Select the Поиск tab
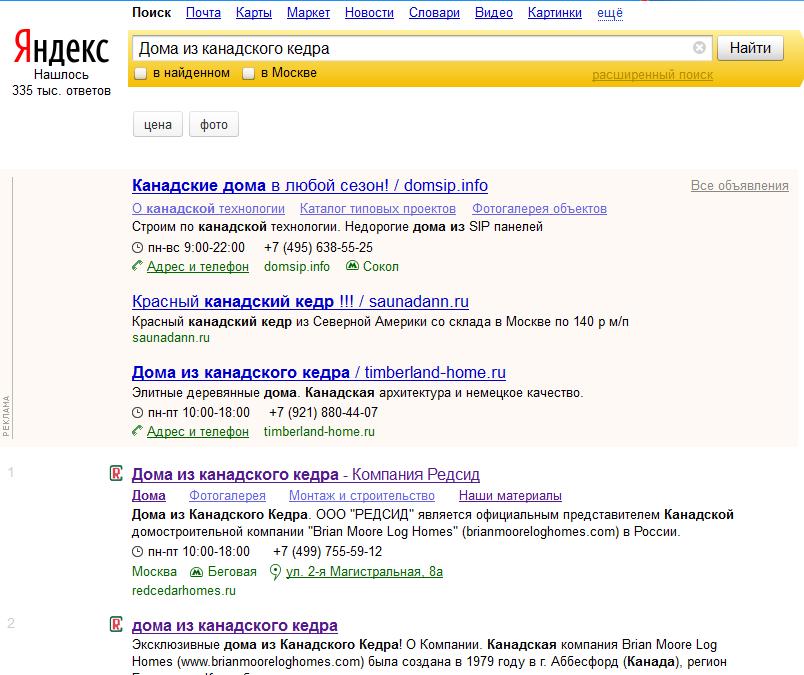 tap(151, 13)
